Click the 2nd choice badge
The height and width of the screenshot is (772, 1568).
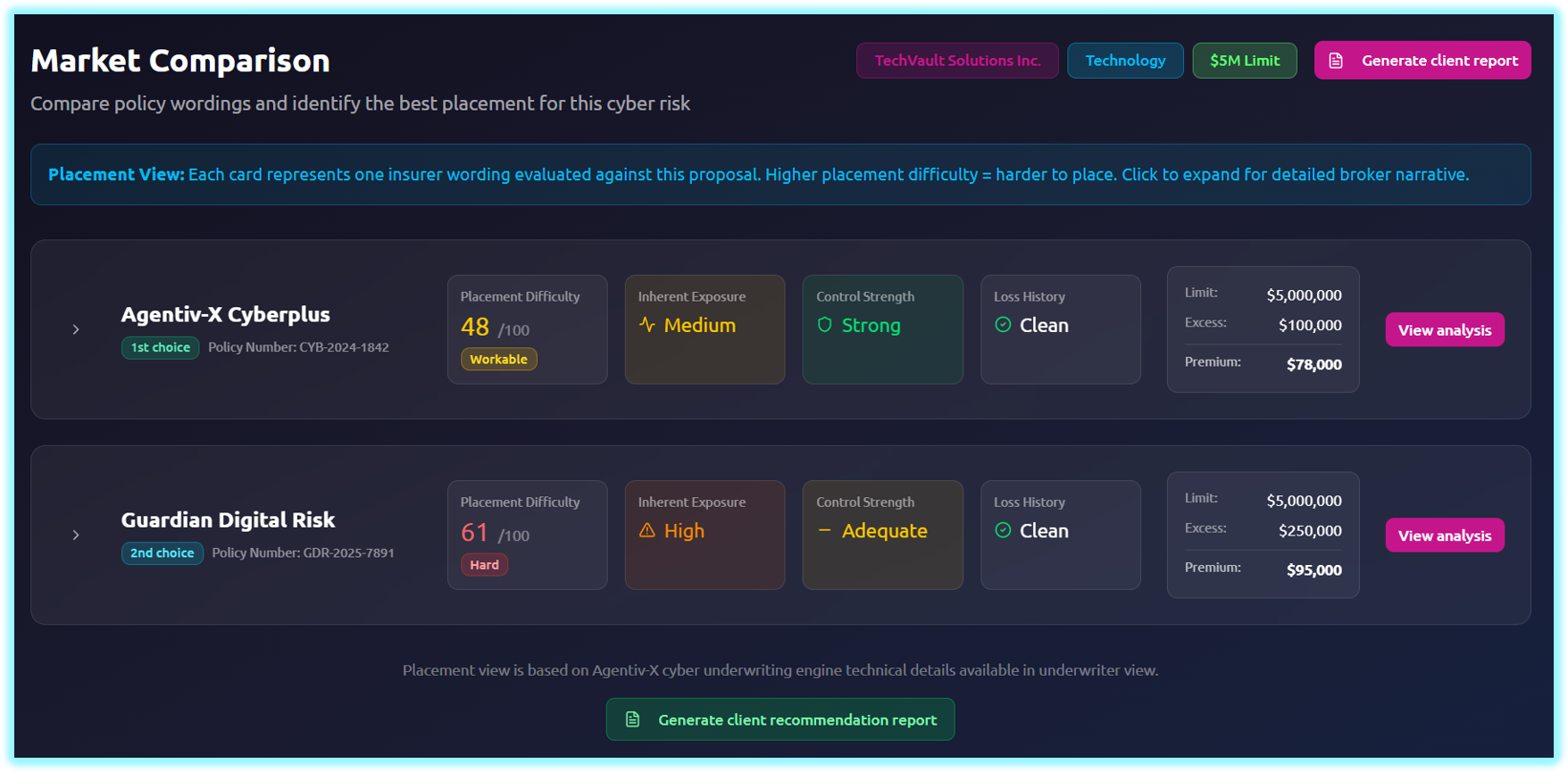point(163,552)
